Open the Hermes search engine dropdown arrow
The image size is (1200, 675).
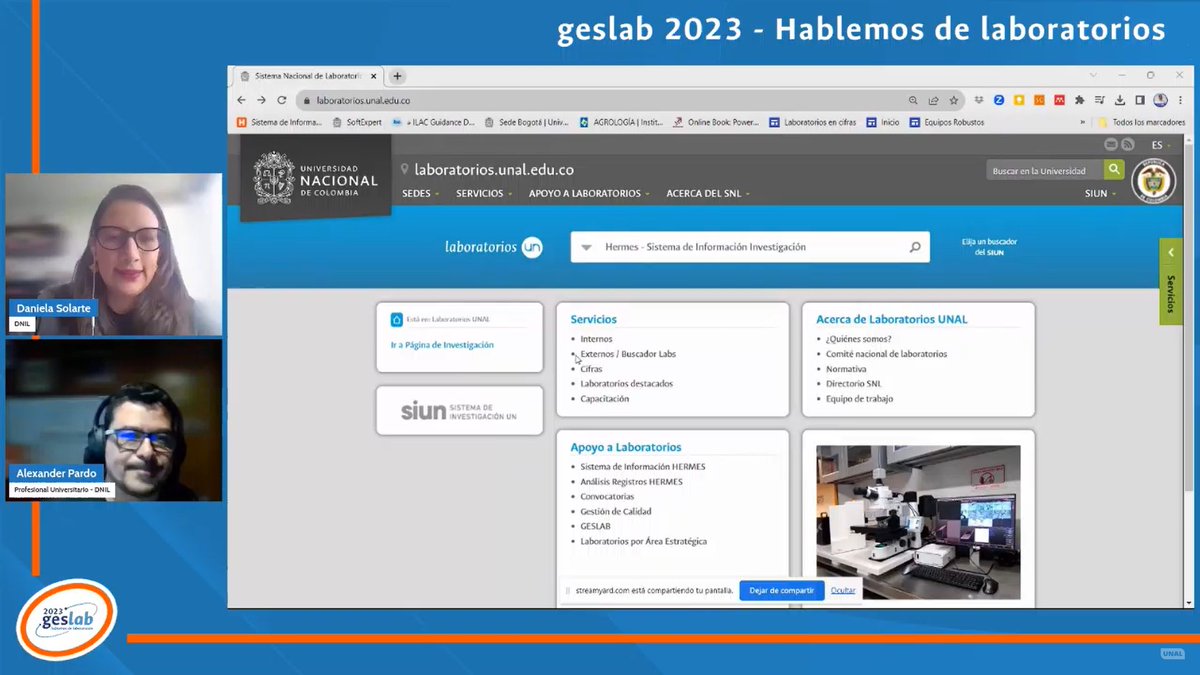coord(586,247)
